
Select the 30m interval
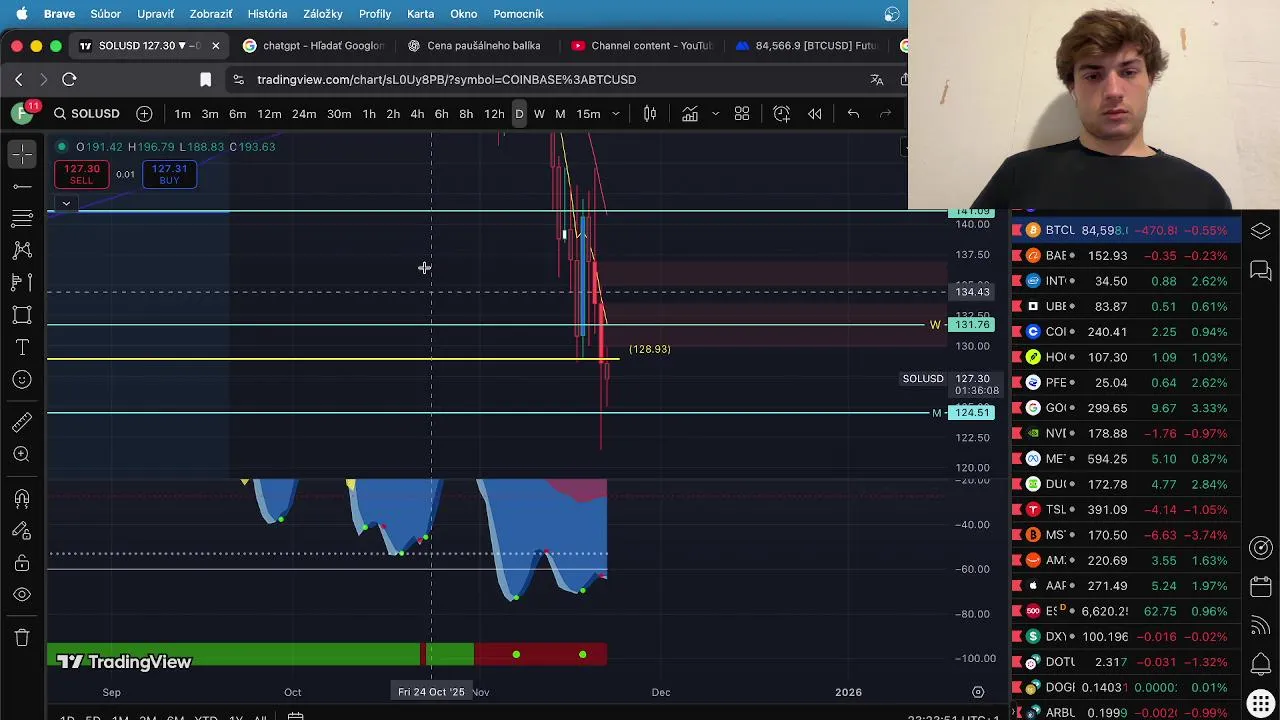click(x=339, y=114)
